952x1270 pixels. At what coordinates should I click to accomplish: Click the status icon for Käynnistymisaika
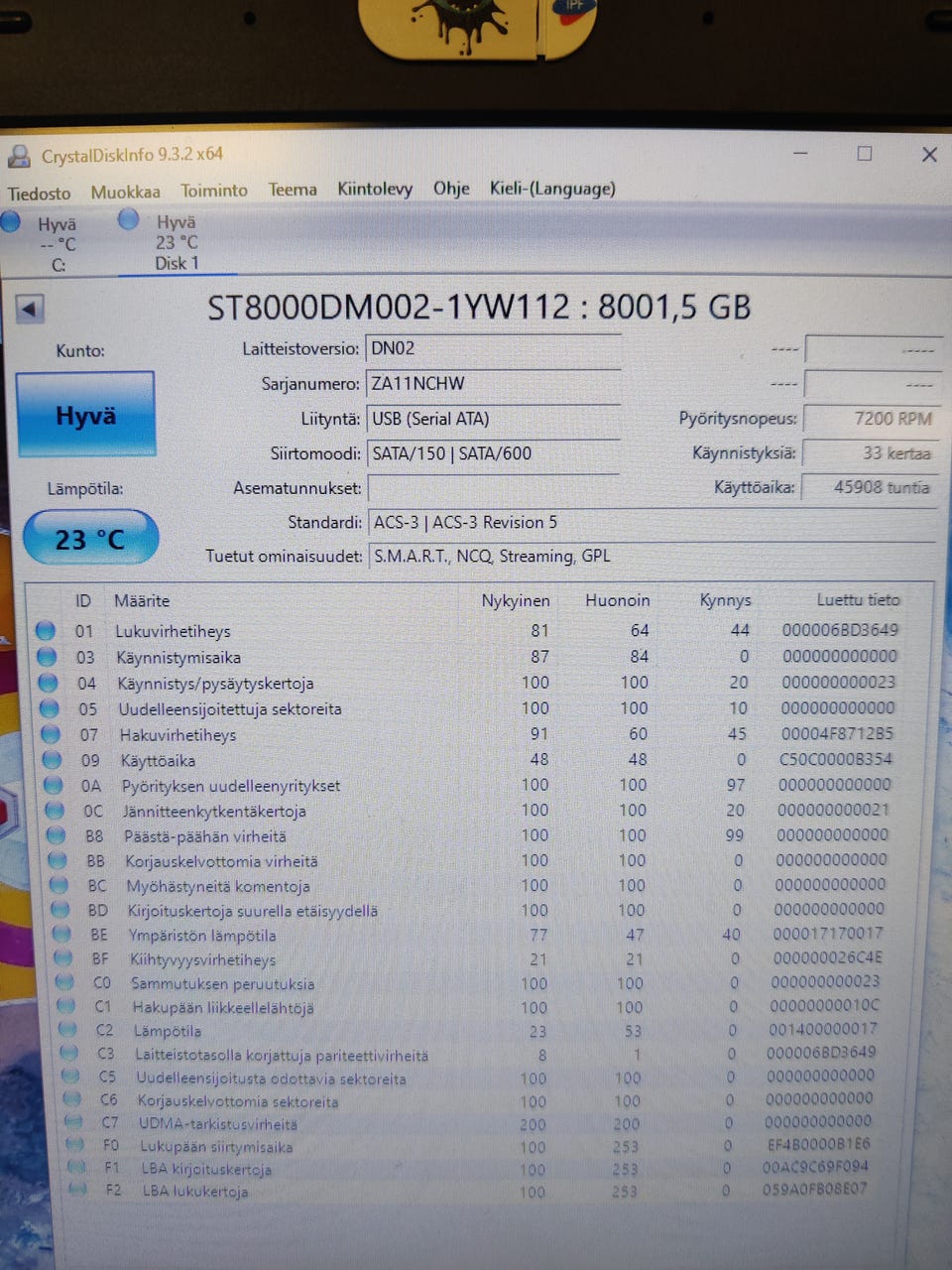pos(46,656)
